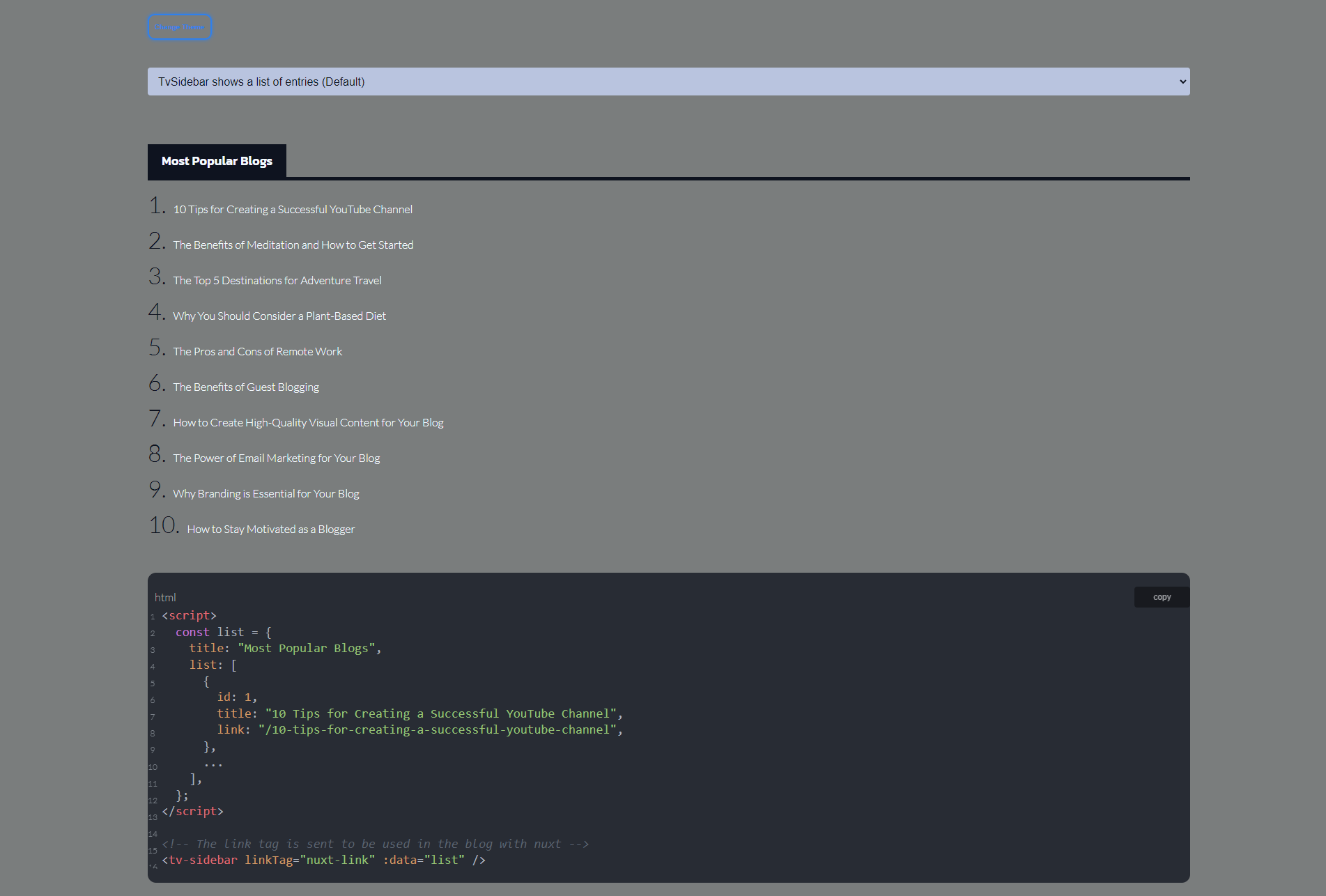Click the opening <script> tag in code
Screen dimensions: 1326x896
[x=189, y=615]
